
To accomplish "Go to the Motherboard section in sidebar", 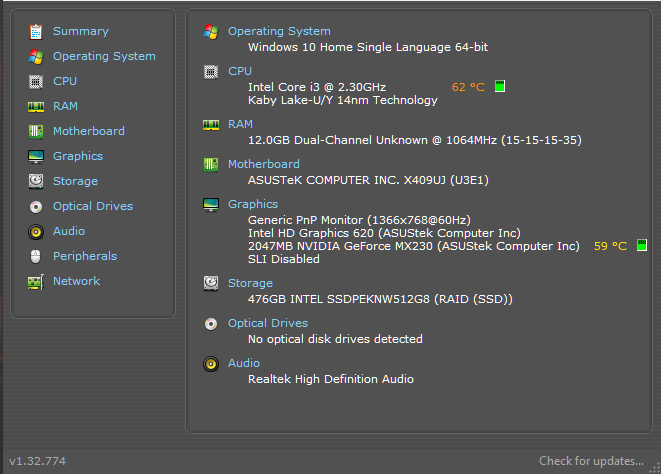I will 89,131.
